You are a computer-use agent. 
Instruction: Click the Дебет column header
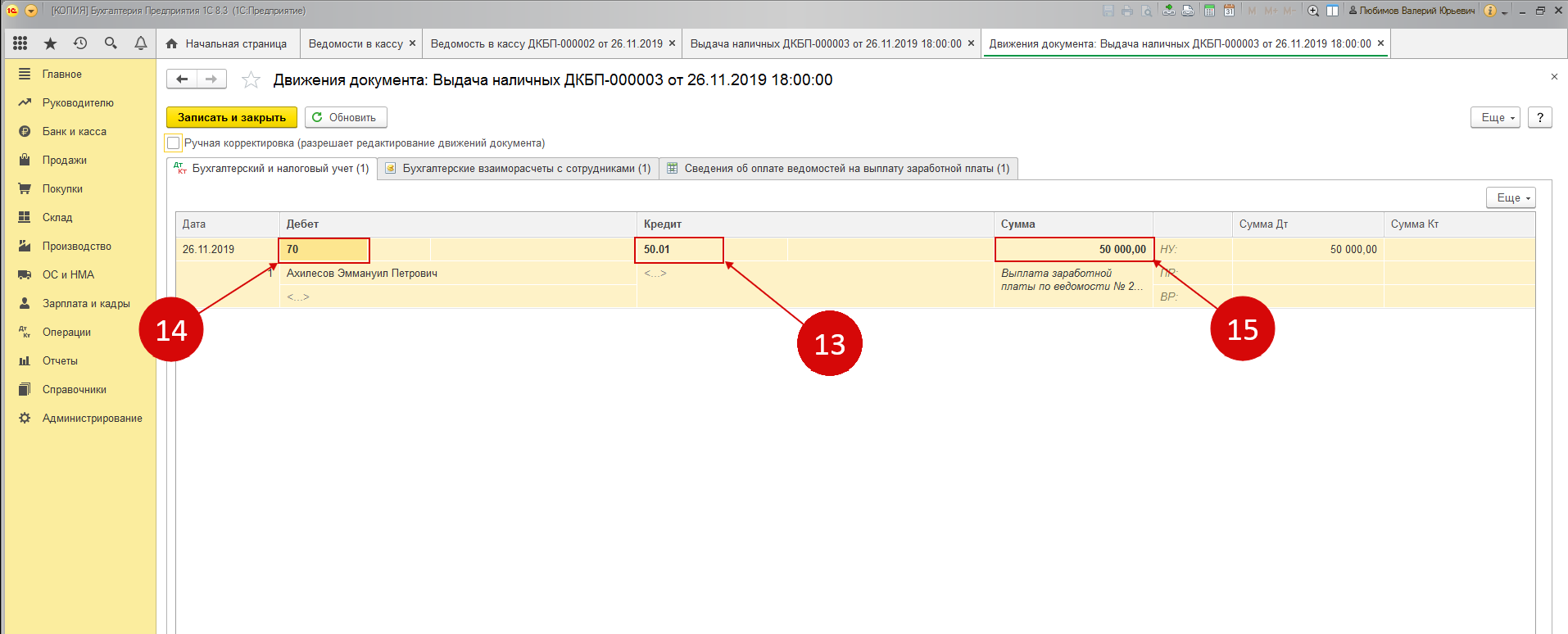tap(458, 224)
